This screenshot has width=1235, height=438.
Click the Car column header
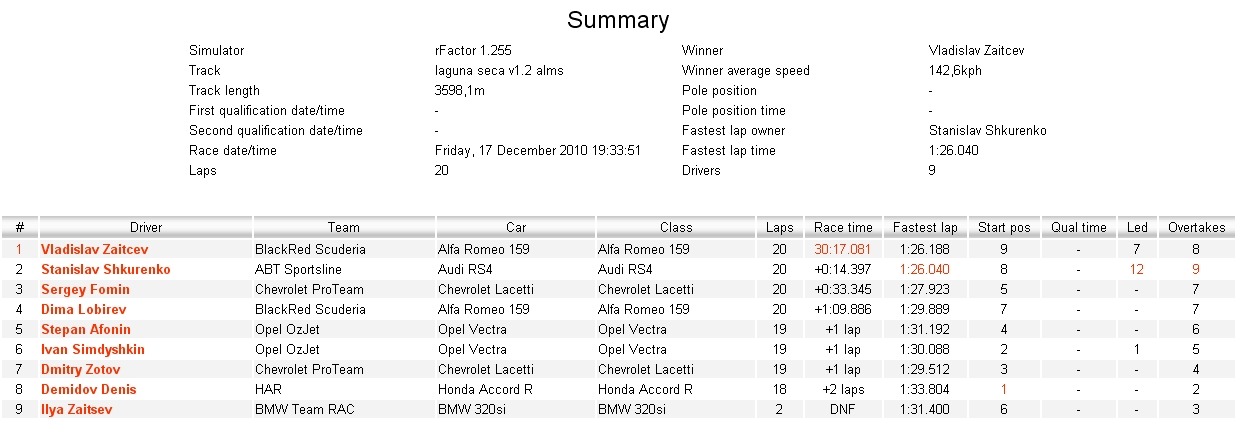coord(515,228)
